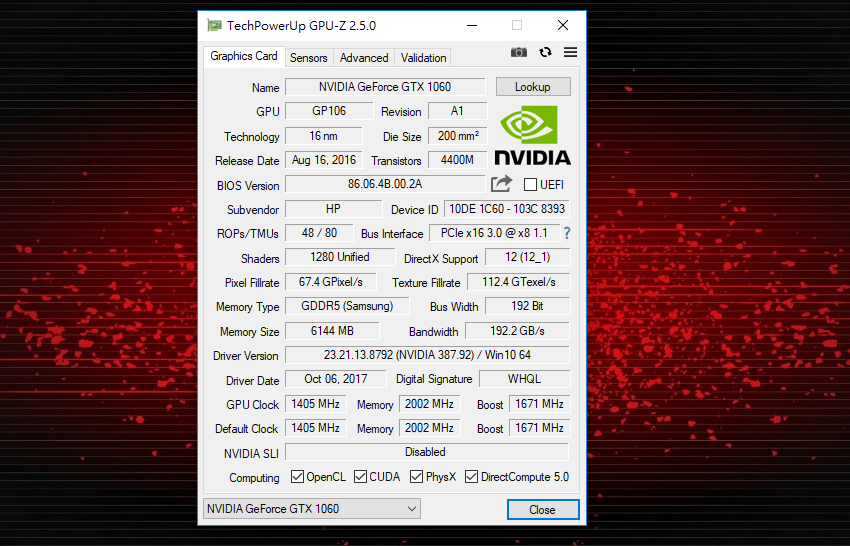Click the Subvendor value HP
Viewport: 850px width, 546px height.
[x=333, y=209]
